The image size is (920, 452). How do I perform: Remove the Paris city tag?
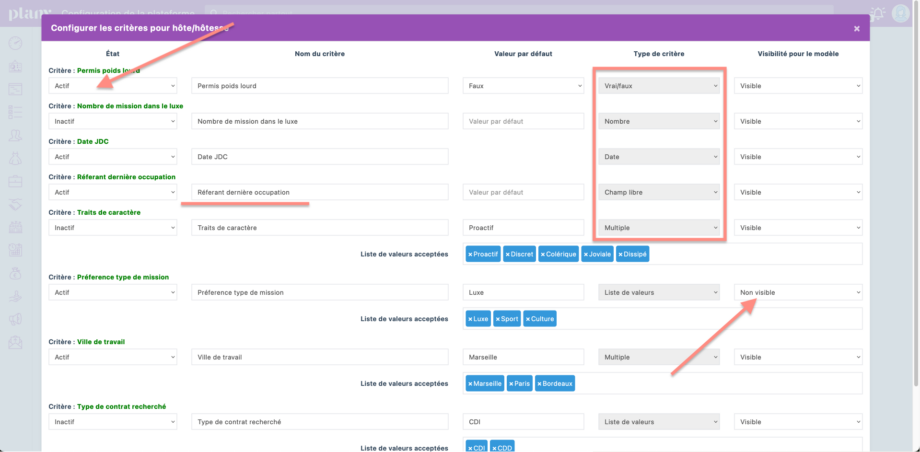512,384
